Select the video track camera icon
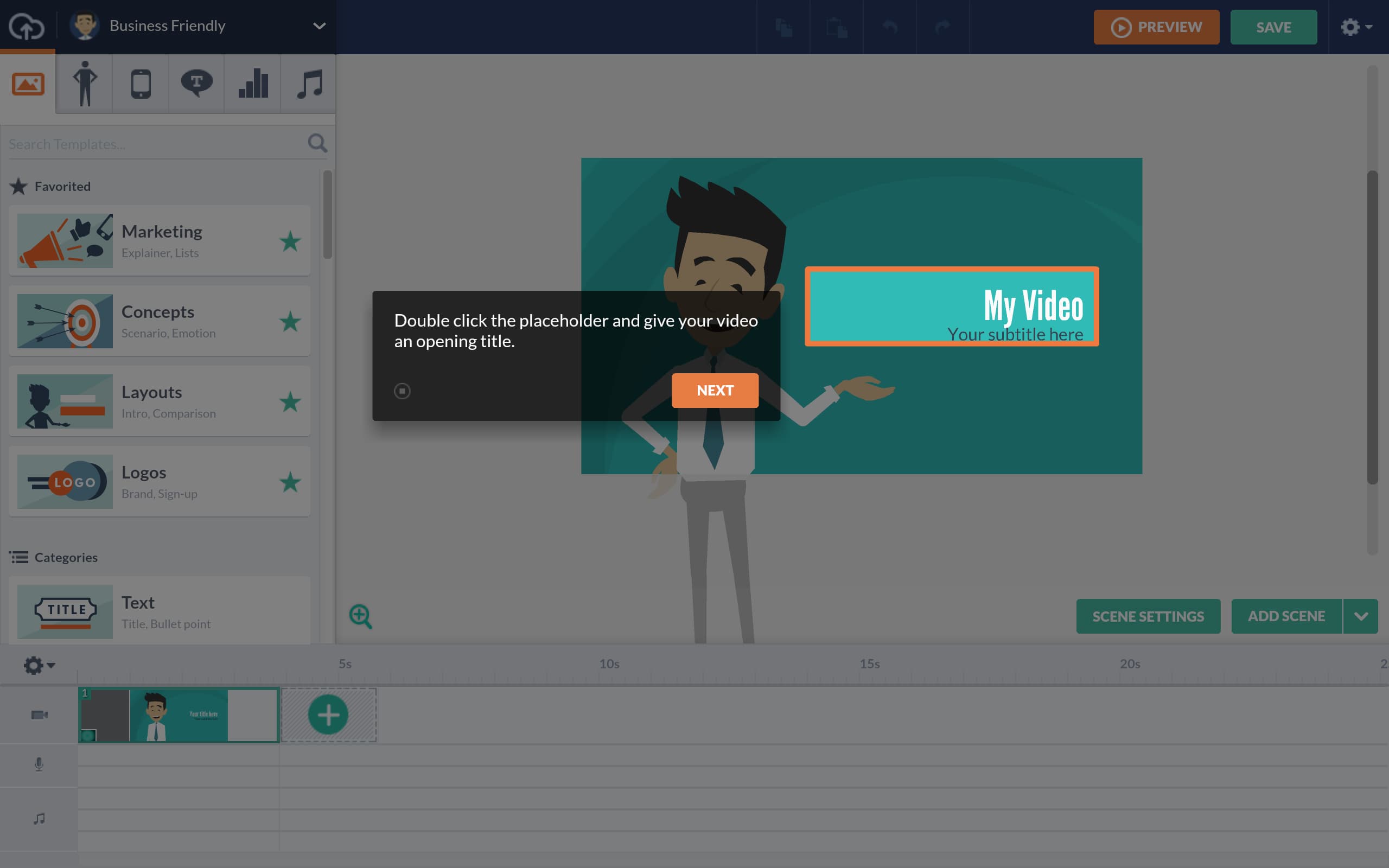Image resolution: width=1389 pixels, height=868 pixels. pos(38,714)
